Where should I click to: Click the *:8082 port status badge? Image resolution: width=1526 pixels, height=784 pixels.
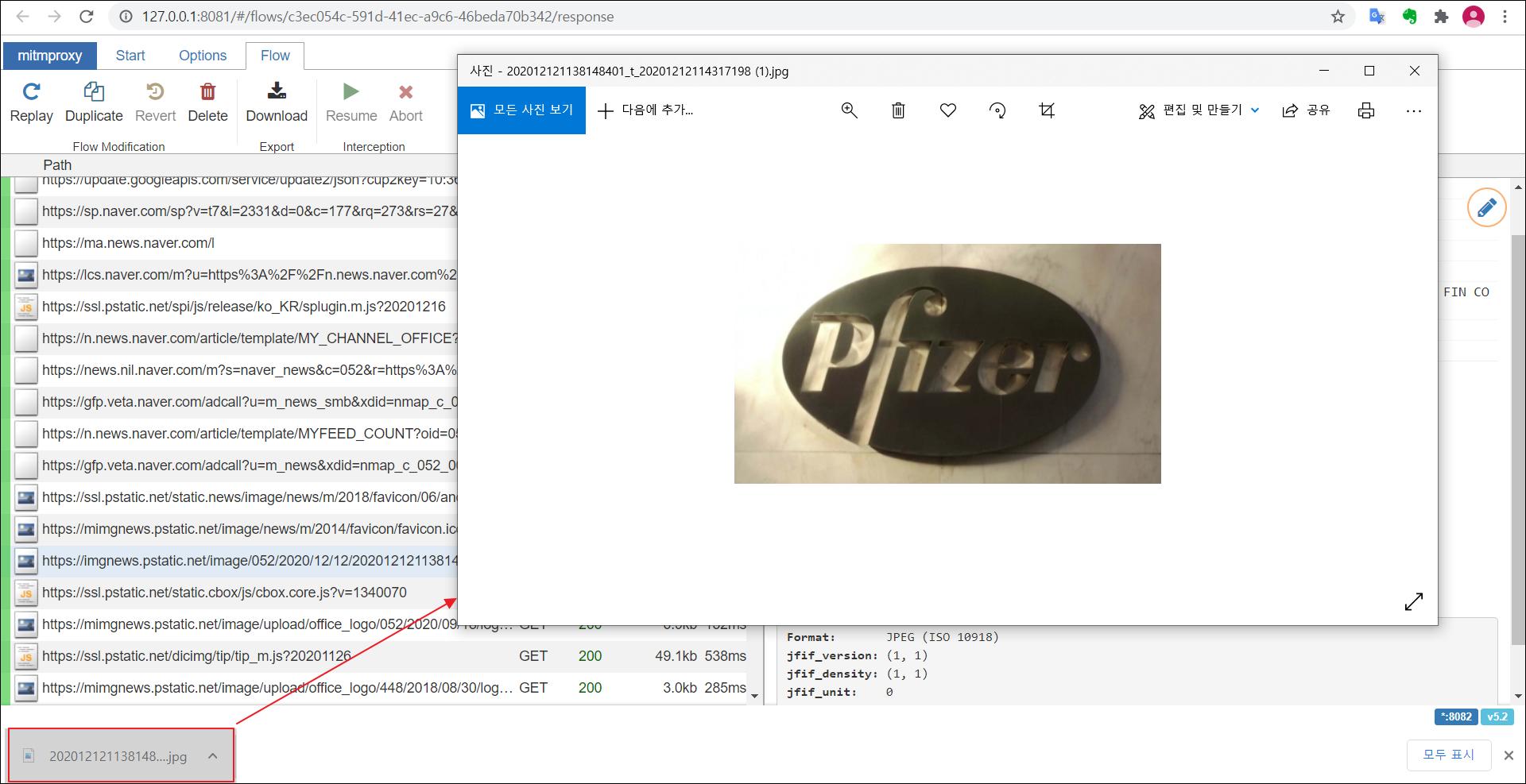click(1456, 716)
